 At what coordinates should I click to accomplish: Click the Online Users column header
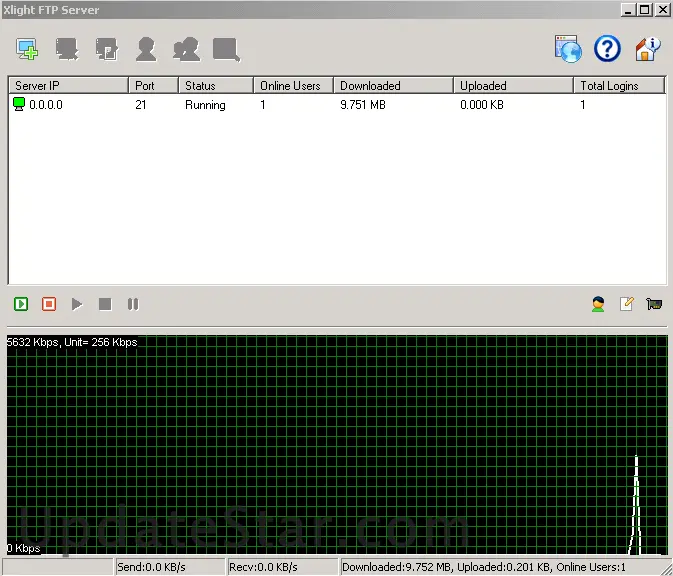coord(293,86)
